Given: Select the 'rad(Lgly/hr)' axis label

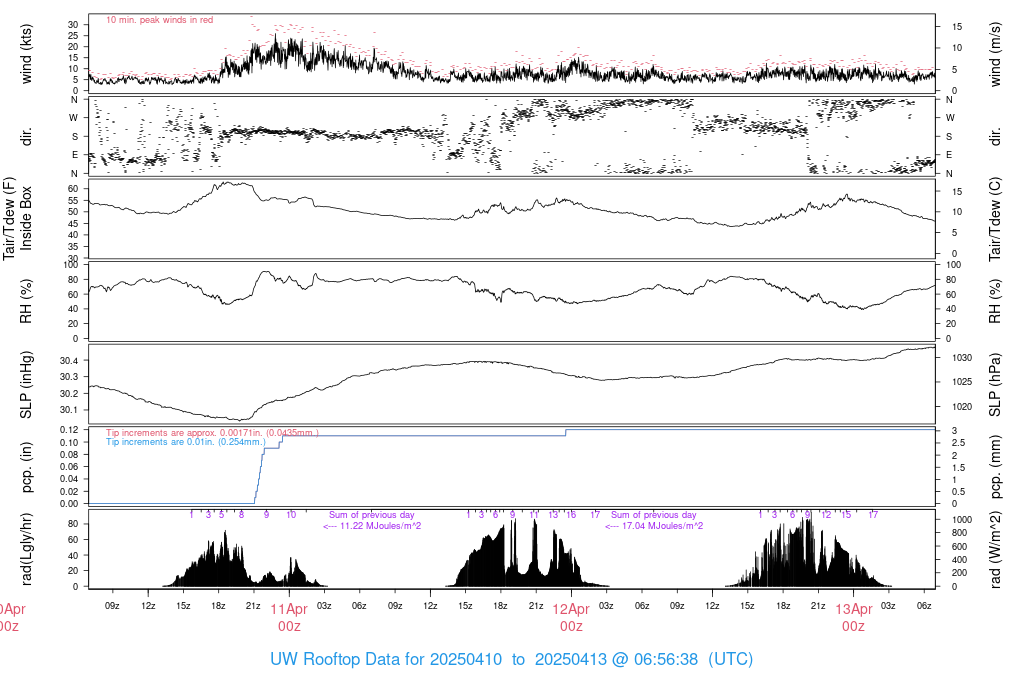Looking at the screenshot, I should 26,549.
